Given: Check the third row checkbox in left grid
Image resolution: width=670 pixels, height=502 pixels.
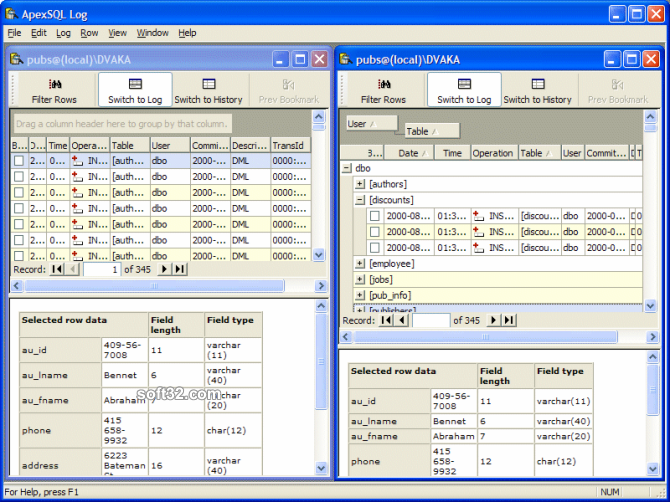Looking at the screenshot, I should click(x=19, y=192).
